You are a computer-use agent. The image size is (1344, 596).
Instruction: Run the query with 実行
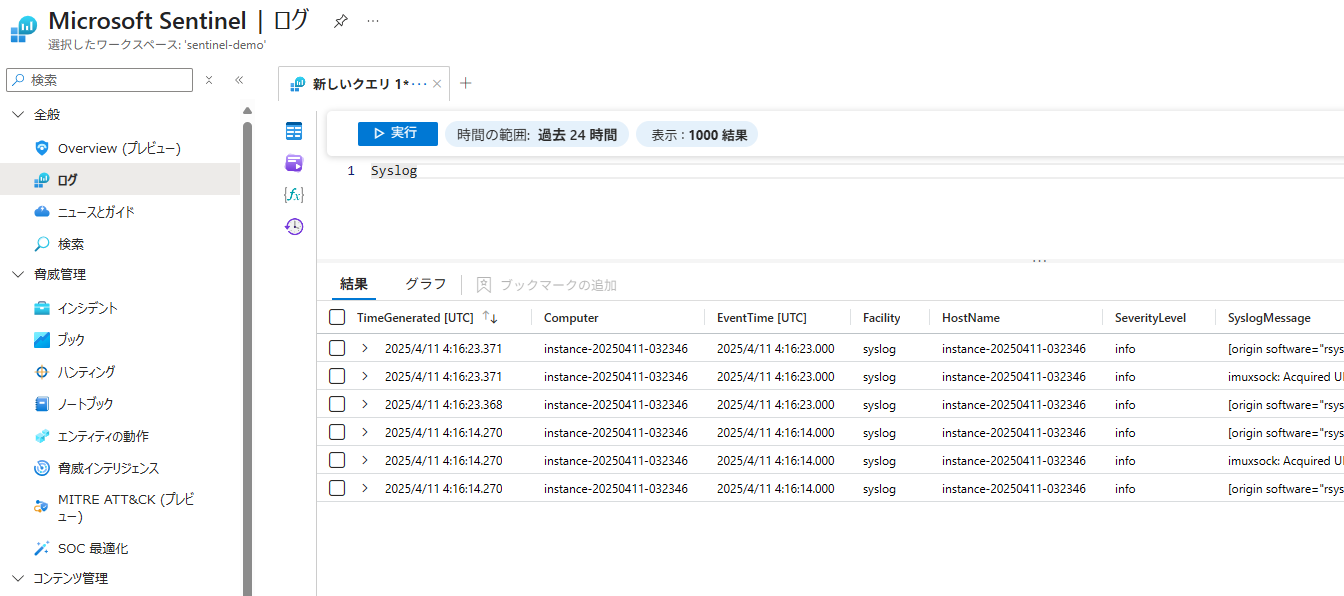[398, 133]
